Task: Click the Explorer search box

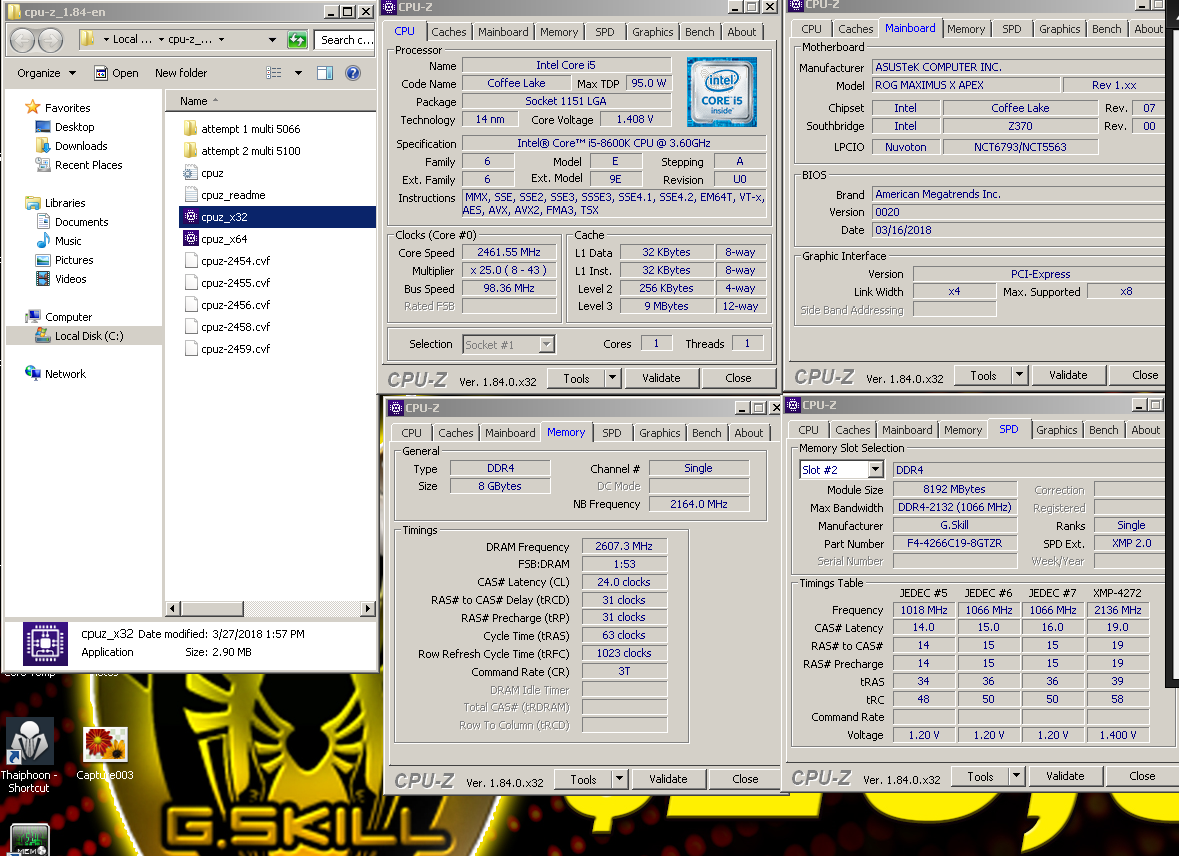Action: [344, 40]
